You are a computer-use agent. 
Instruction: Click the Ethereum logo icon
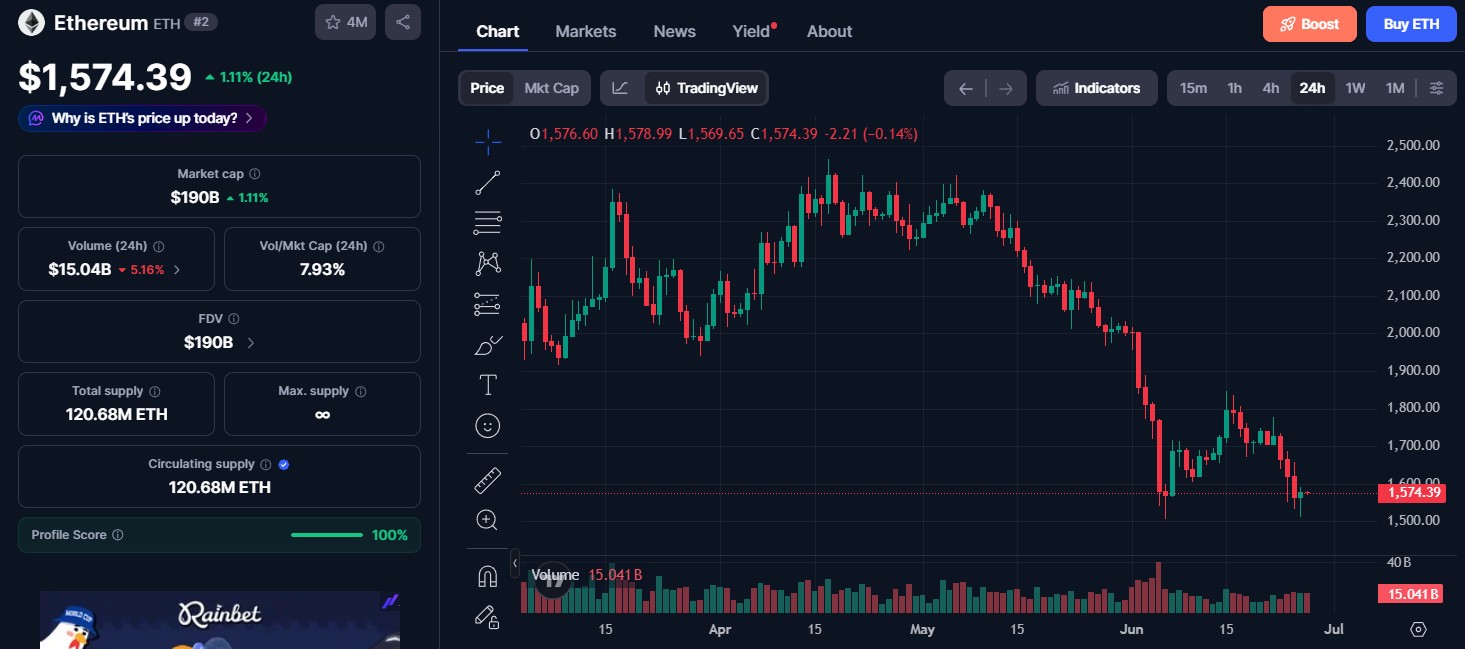32,23
